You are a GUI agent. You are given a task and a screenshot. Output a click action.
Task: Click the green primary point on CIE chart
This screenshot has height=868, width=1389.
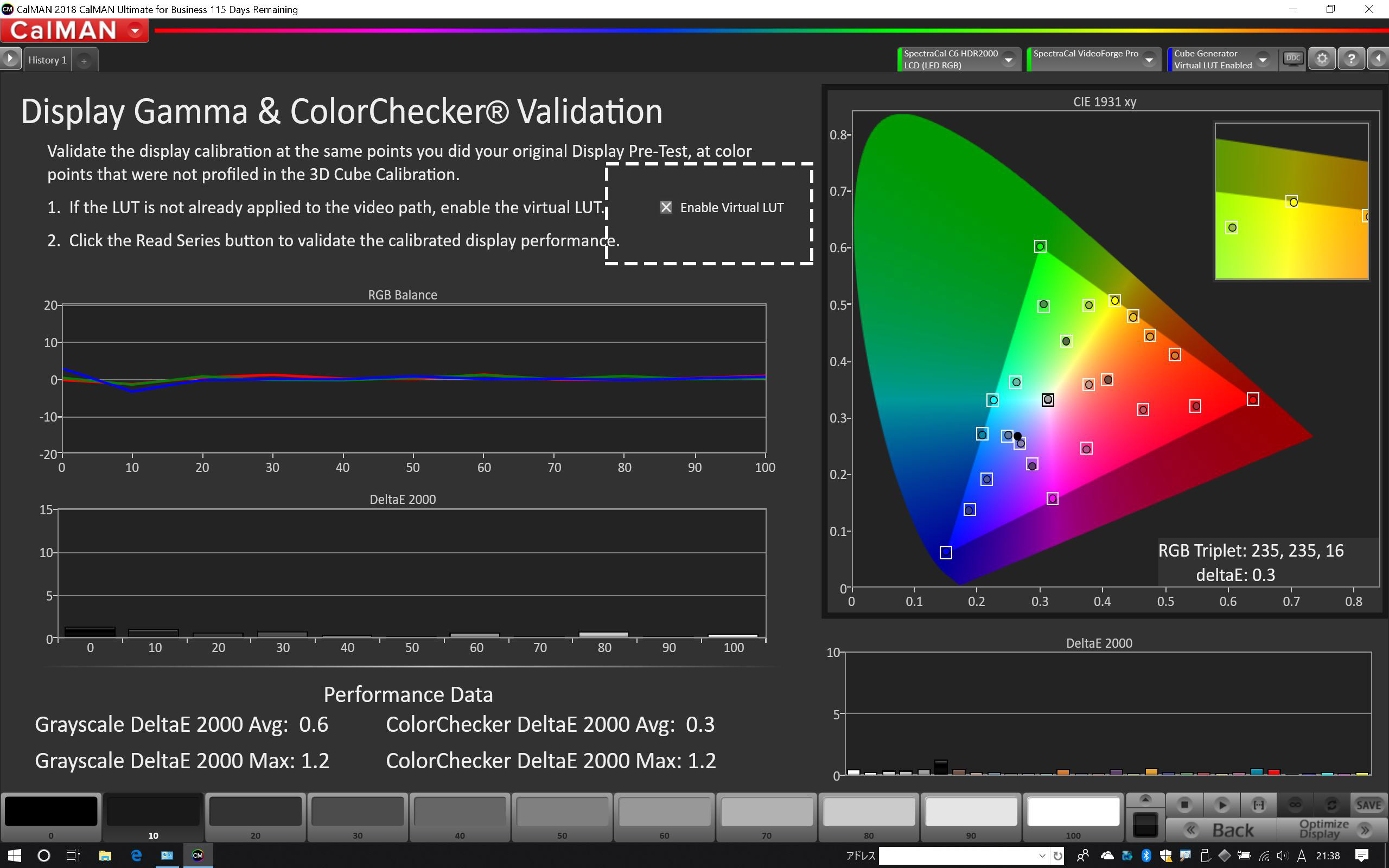[1040, 246]
